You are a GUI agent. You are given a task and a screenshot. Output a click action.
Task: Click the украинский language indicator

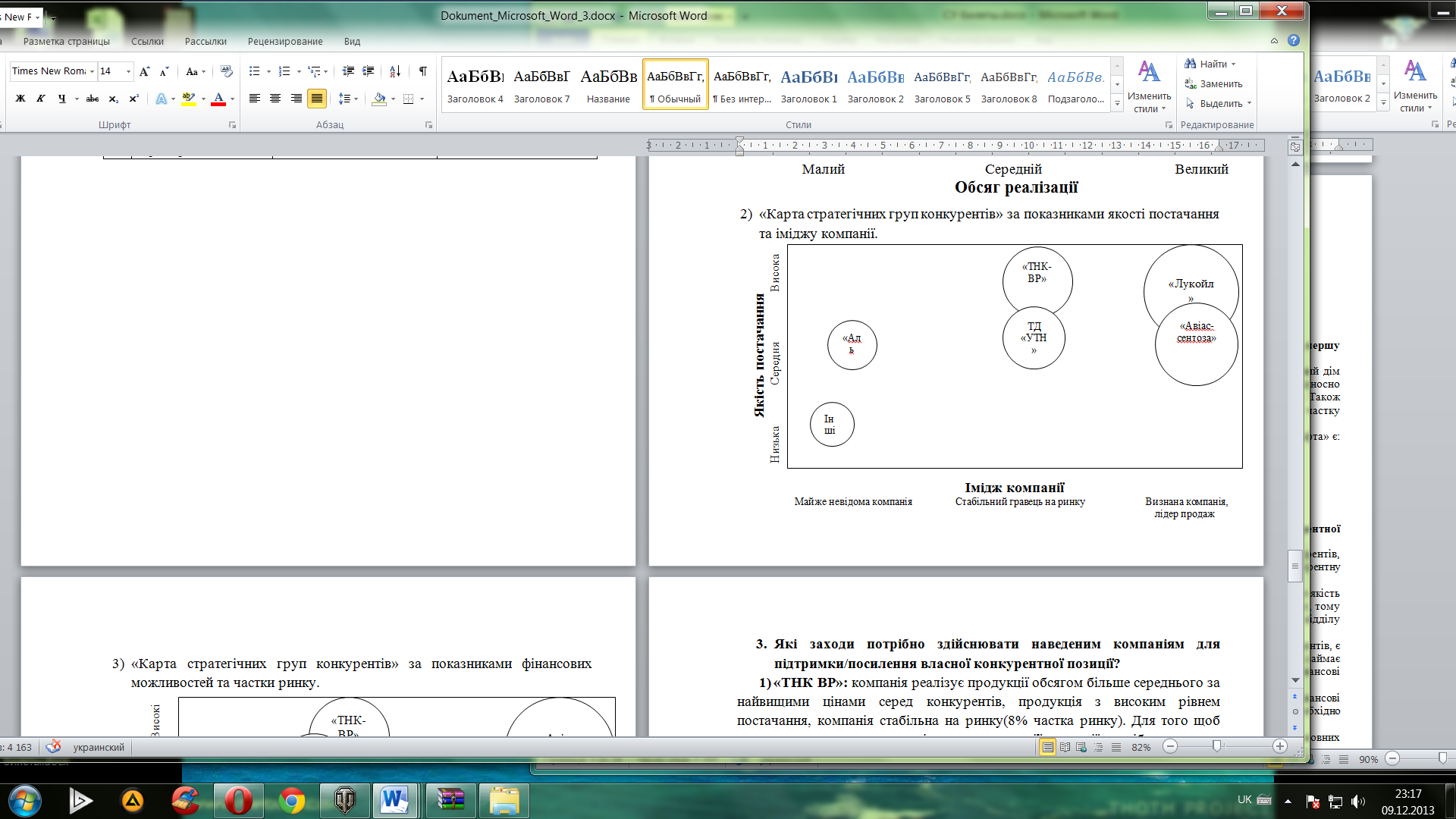[99, 747]
